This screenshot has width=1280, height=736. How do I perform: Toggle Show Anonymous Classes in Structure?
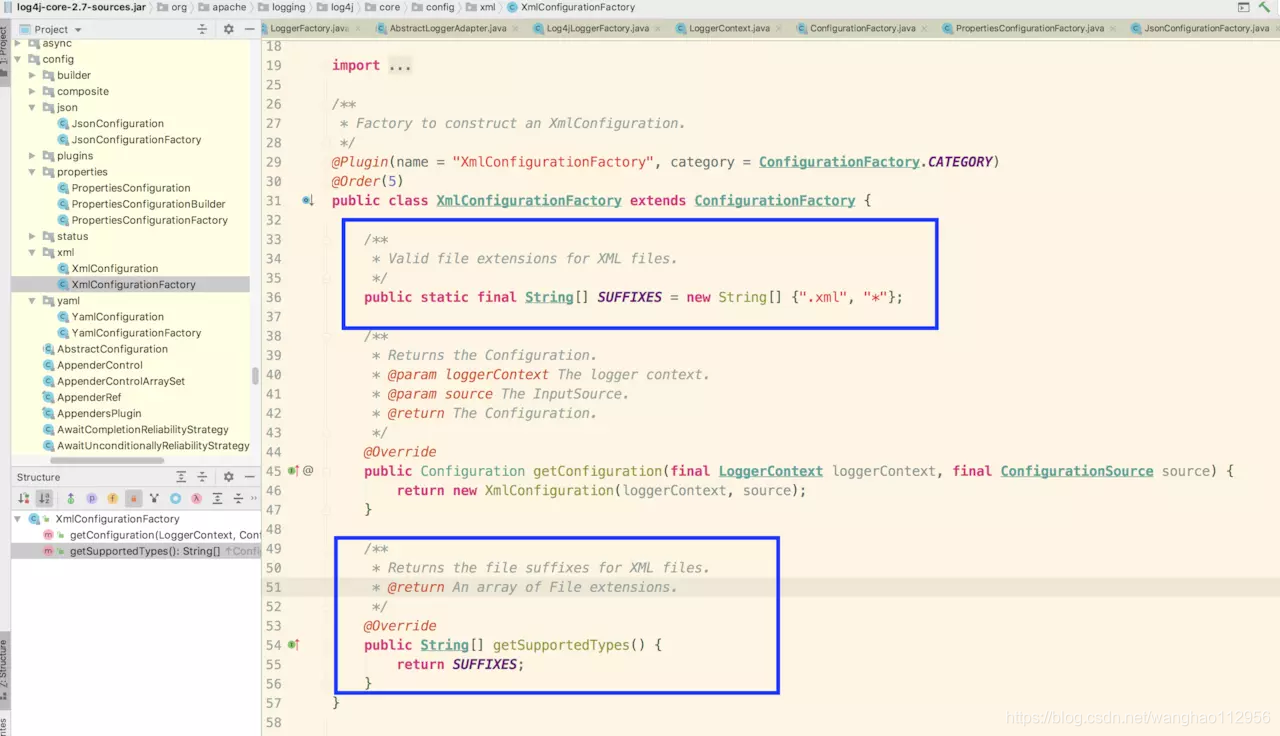tap(154, 498)
